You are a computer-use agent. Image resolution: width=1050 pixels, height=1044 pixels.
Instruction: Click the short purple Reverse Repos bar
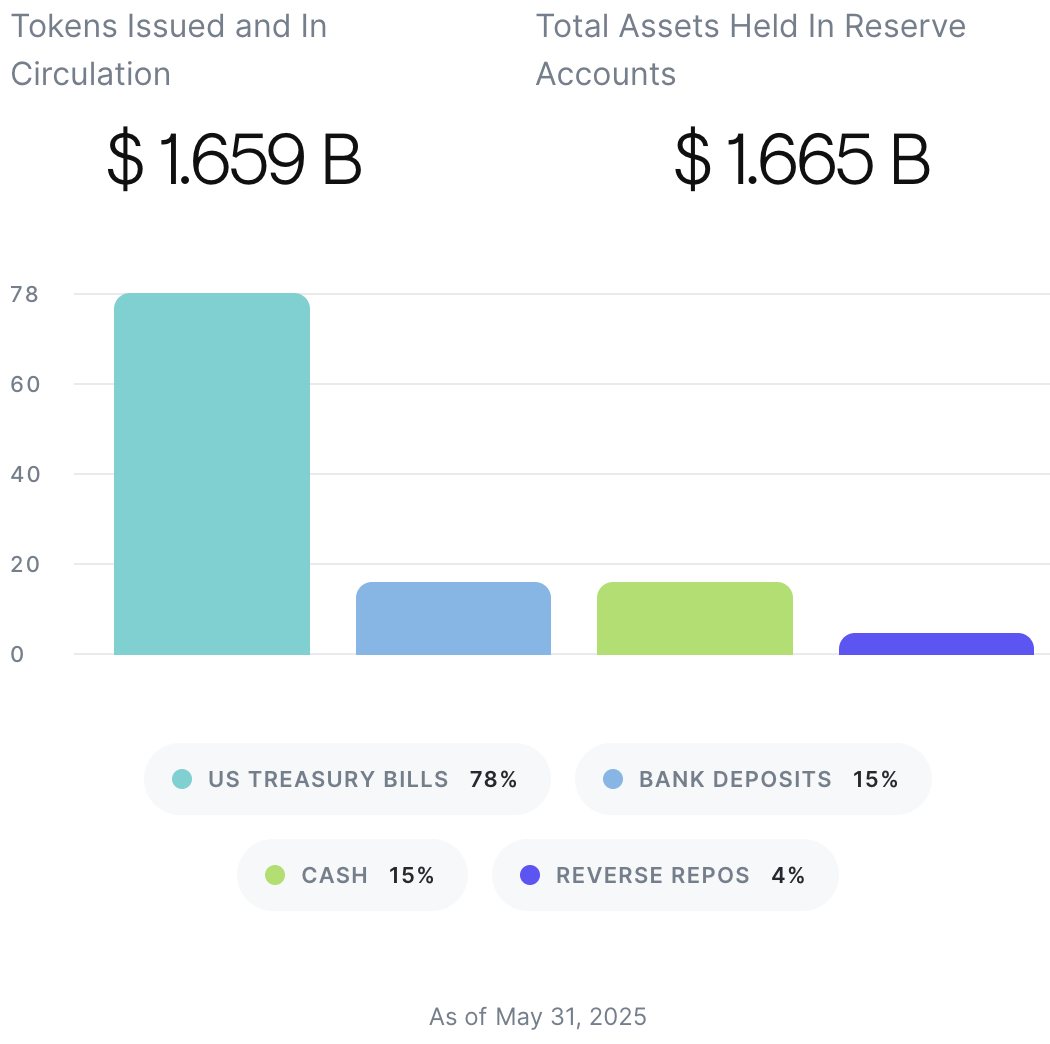(936, 645)
